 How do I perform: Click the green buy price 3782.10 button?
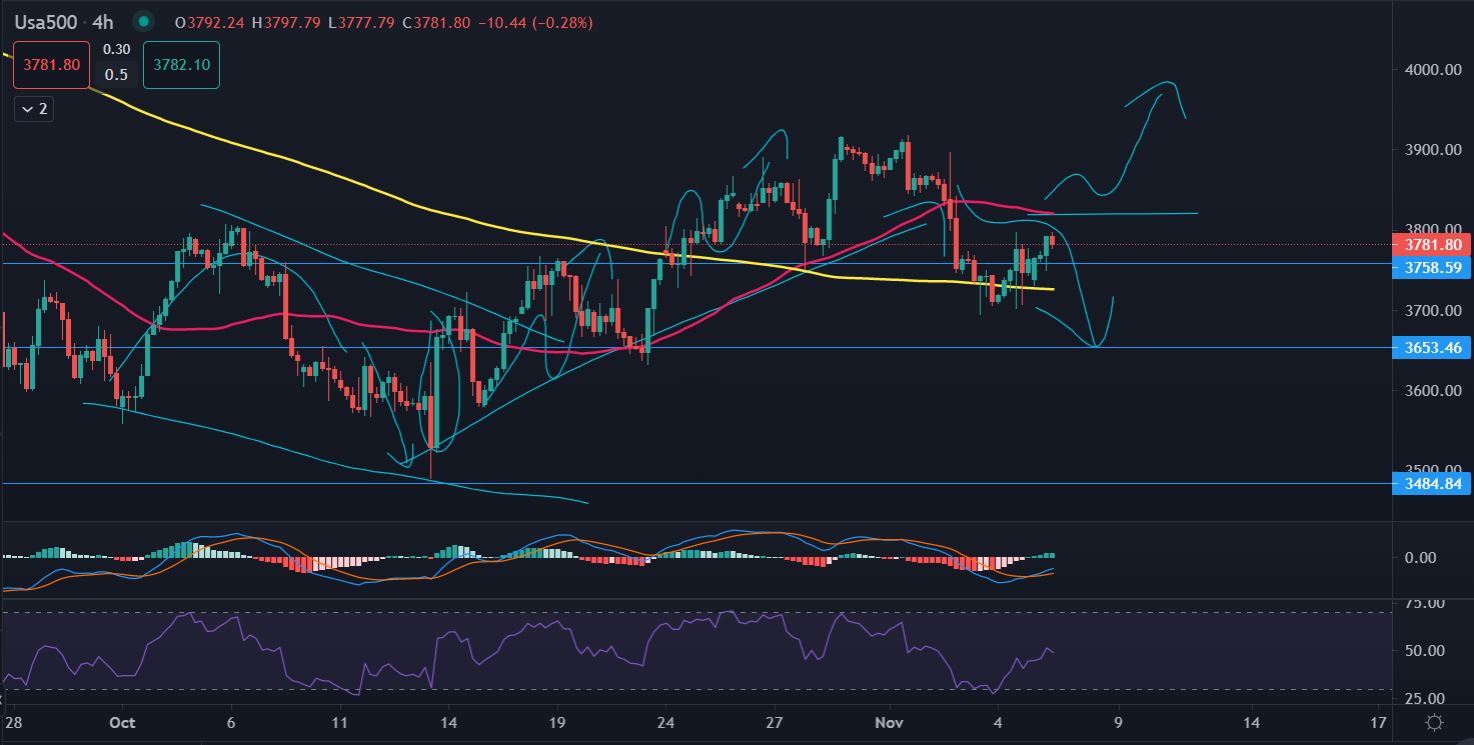(x=181, y=65)
